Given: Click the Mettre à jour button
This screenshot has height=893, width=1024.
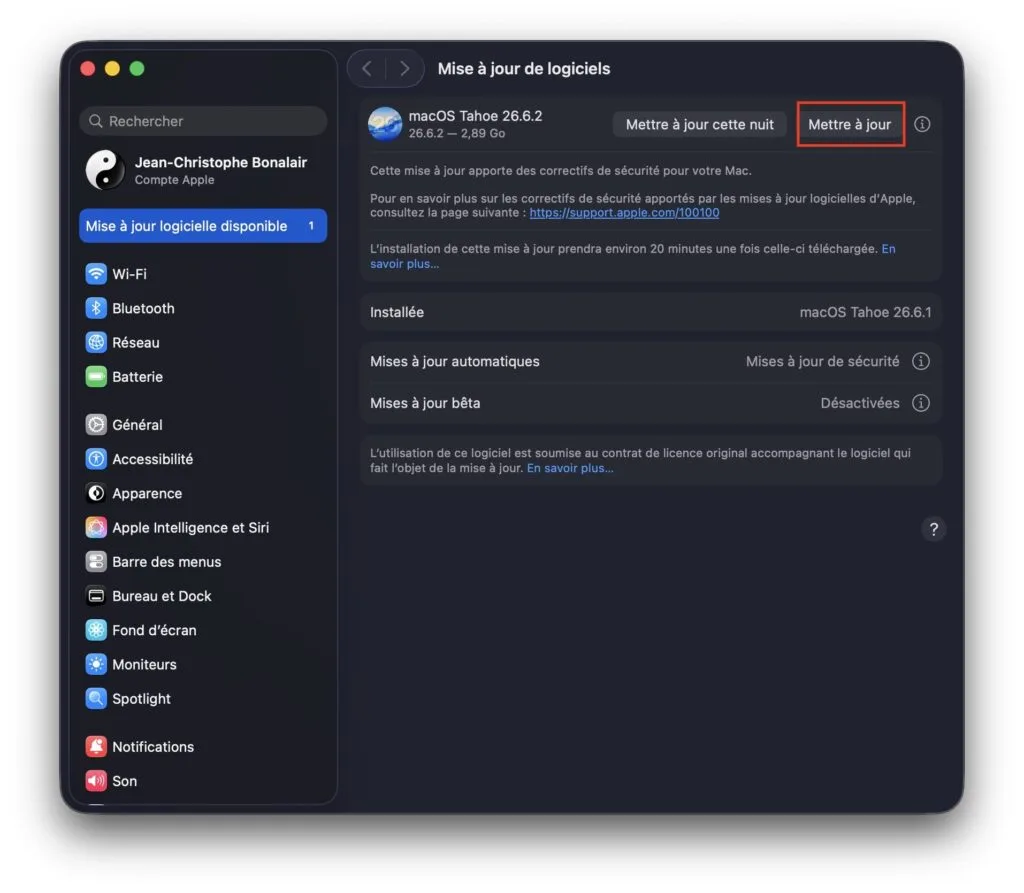Looking at the screenshot, I should click(x=850, y=125).
